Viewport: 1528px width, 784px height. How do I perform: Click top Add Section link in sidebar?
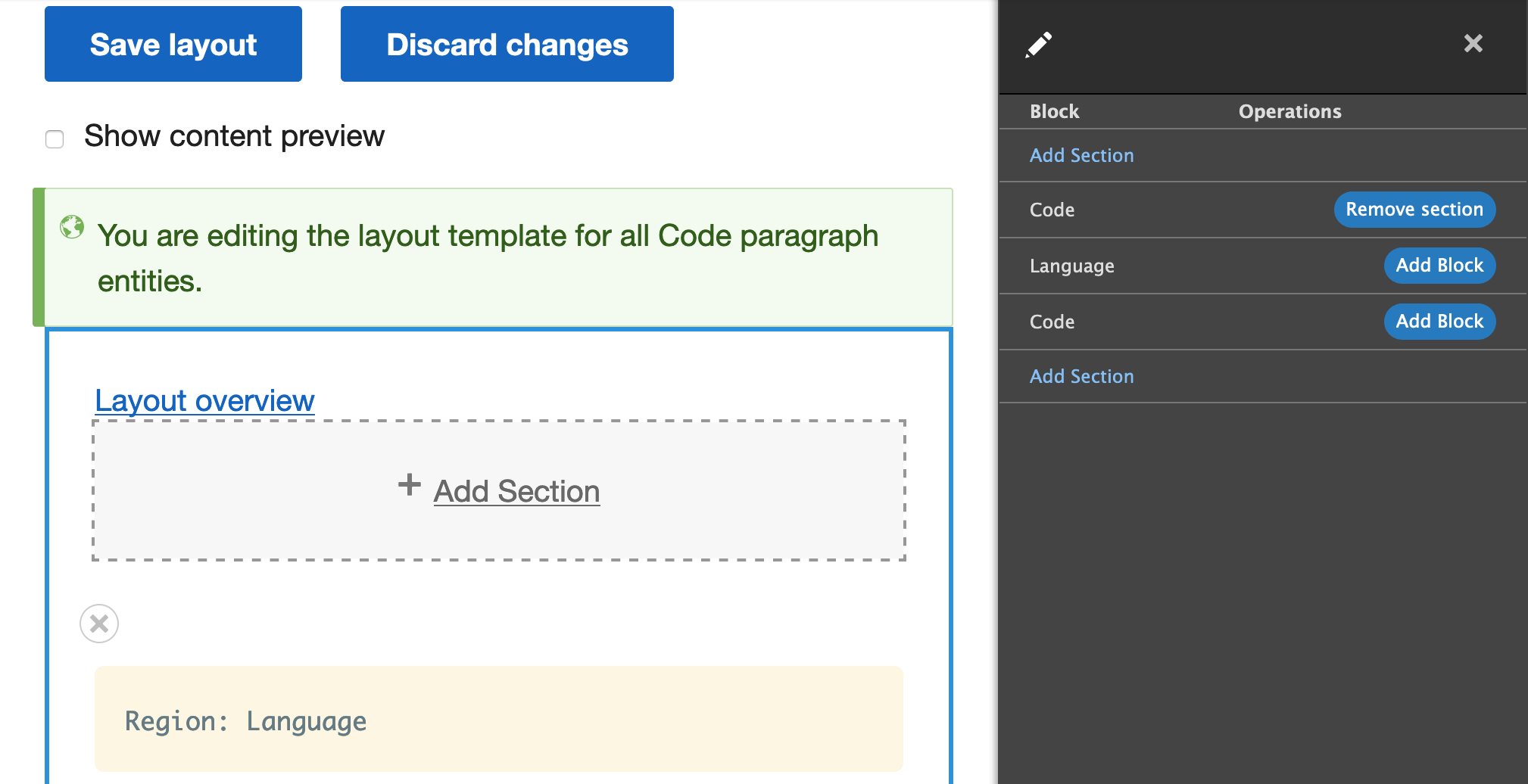click(1081, 156)
